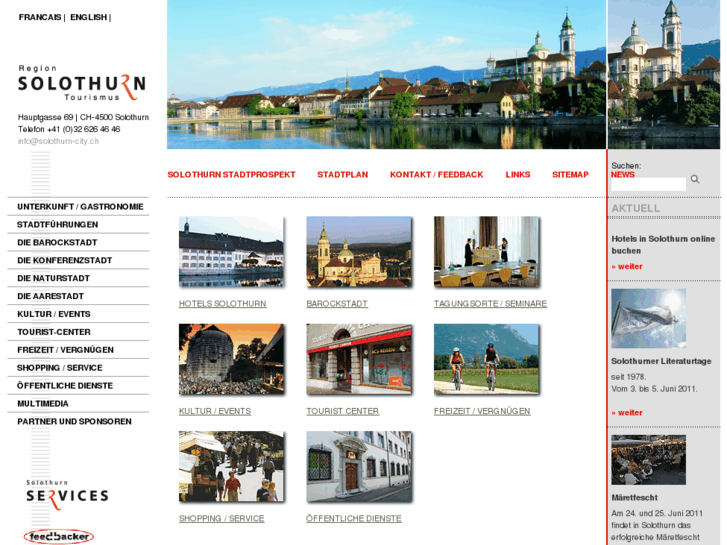Click the Solothurn Services logo

pos(67,495)
